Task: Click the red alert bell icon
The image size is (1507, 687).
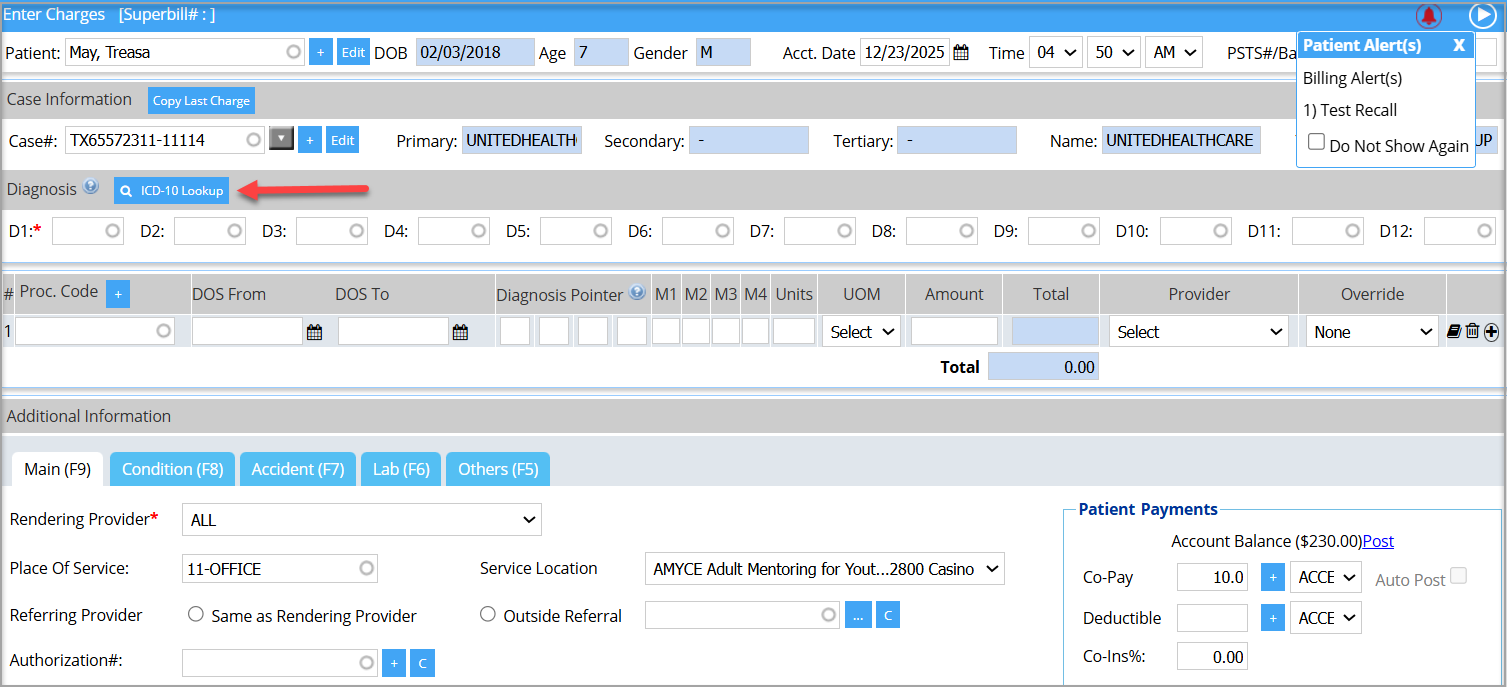Action: pyautogui.click(x=1429, y=16)
